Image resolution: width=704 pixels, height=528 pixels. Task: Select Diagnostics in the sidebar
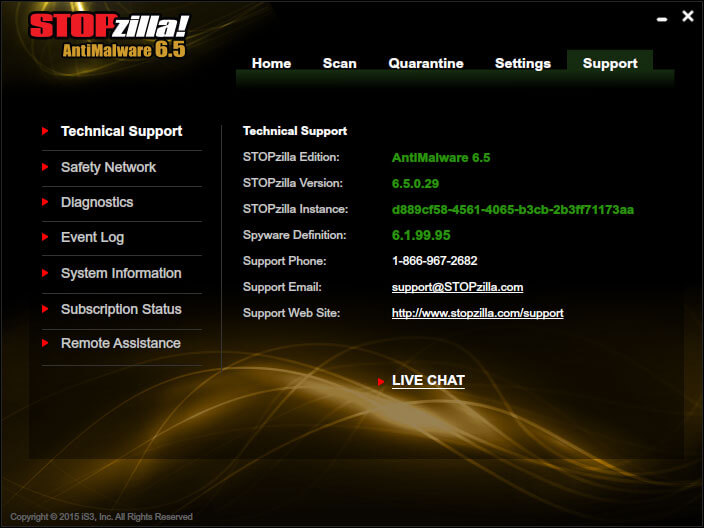coord(97,202)
